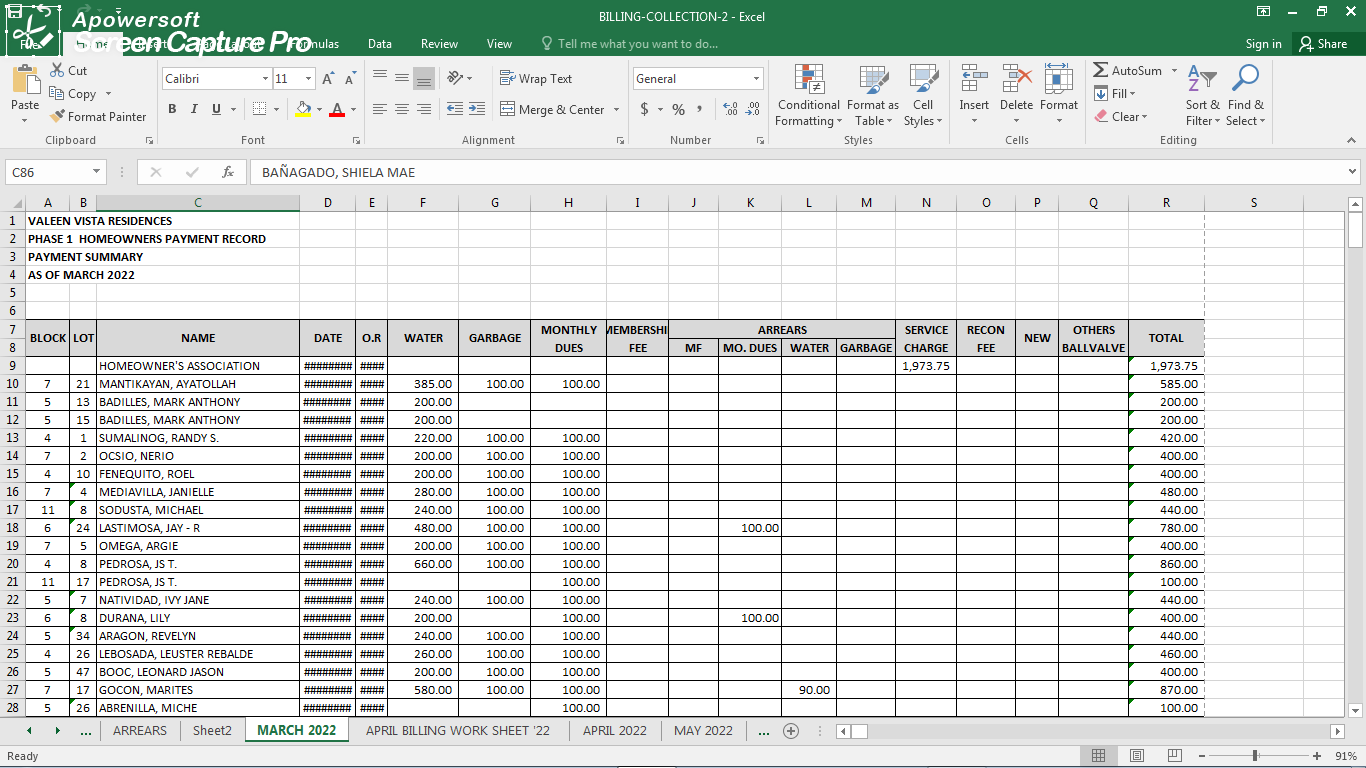Apply Percent Style format
The image size is (1366, 768).
678,109
